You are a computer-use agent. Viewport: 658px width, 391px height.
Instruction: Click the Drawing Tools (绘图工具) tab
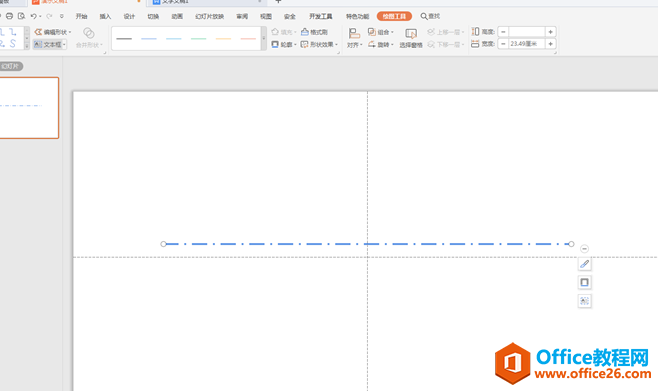click(x=394, y=16)
